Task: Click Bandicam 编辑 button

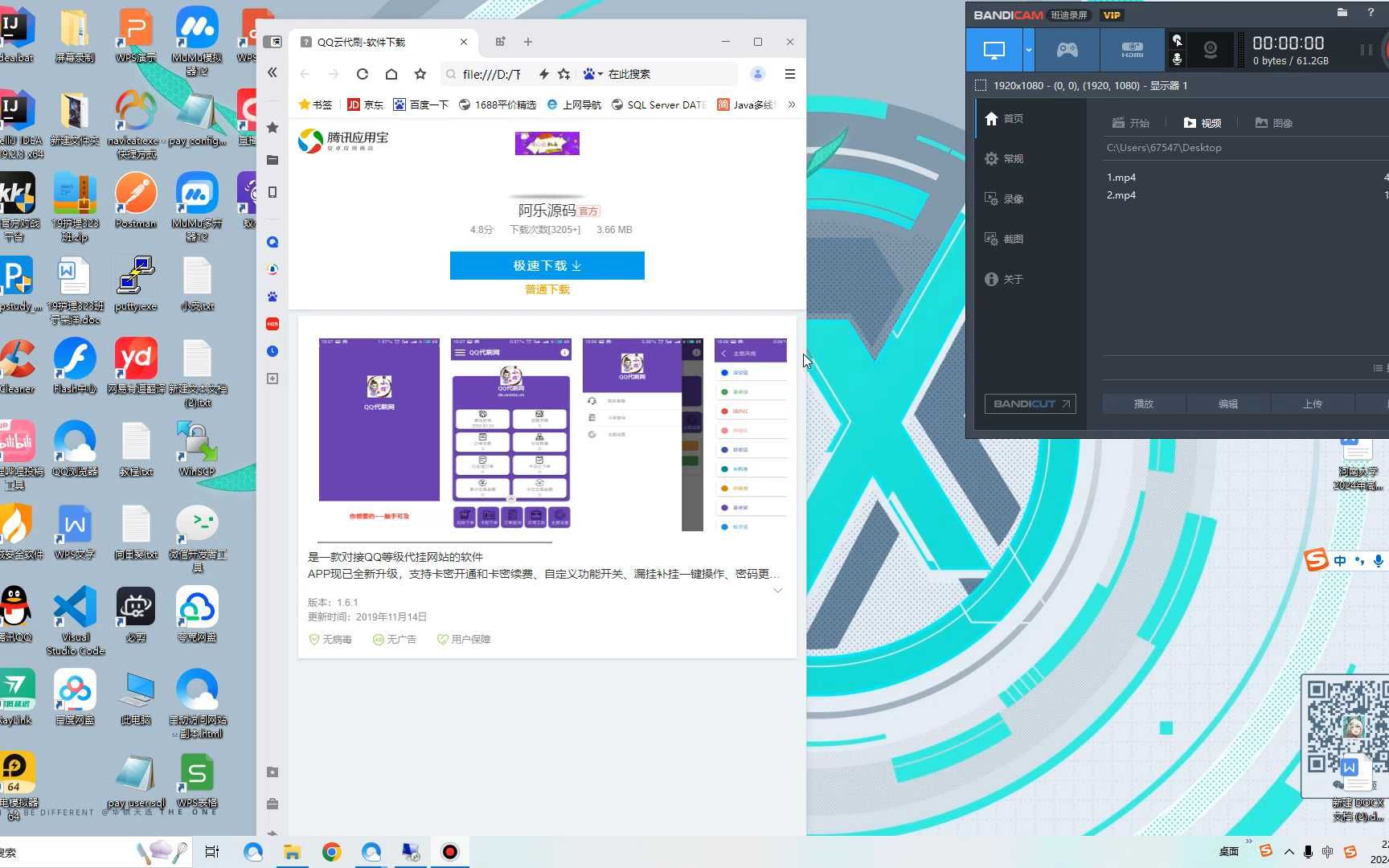Action: point(1228,403)
